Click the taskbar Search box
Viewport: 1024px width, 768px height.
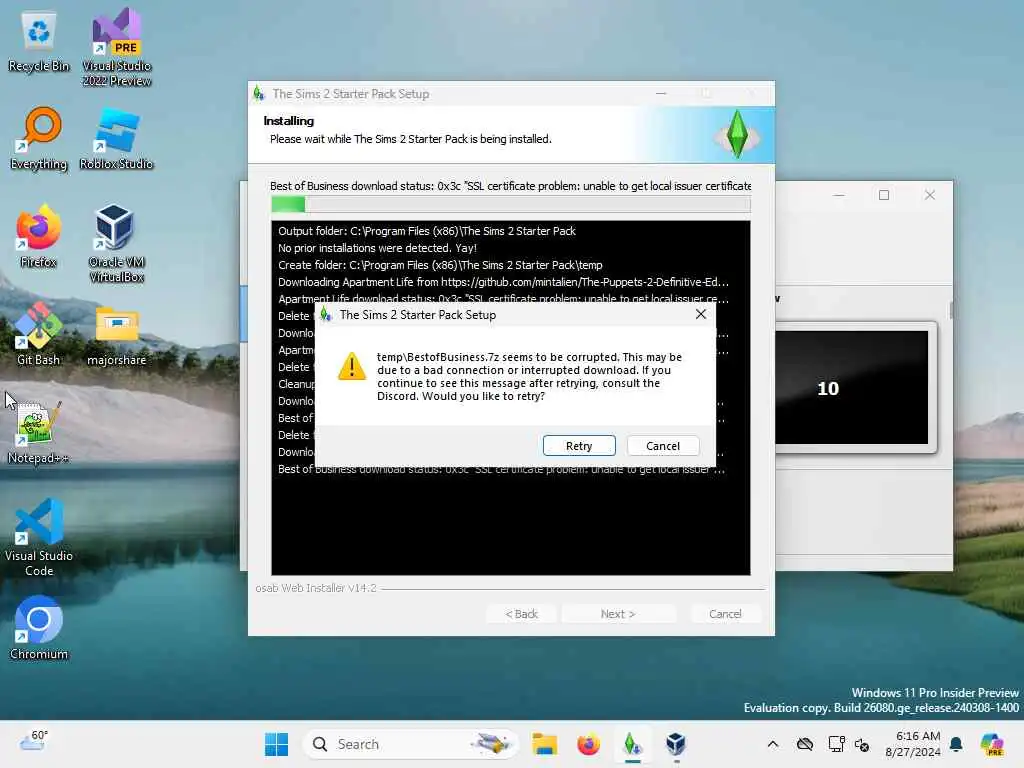410,744
